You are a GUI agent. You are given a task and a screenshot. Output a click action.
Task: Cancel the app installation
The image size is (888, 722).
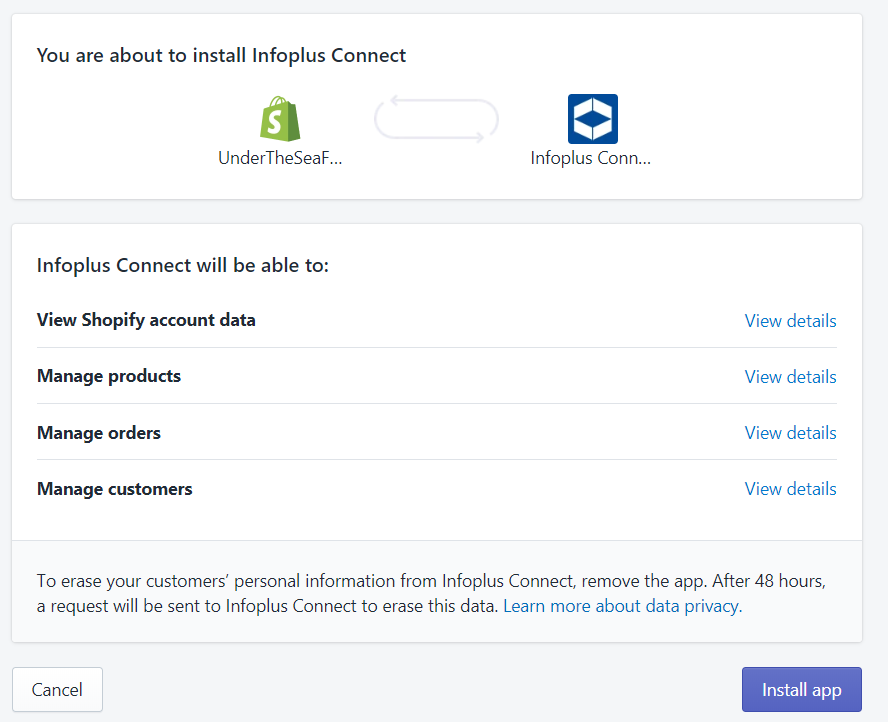pyautogui.click(x=57, y=689)
